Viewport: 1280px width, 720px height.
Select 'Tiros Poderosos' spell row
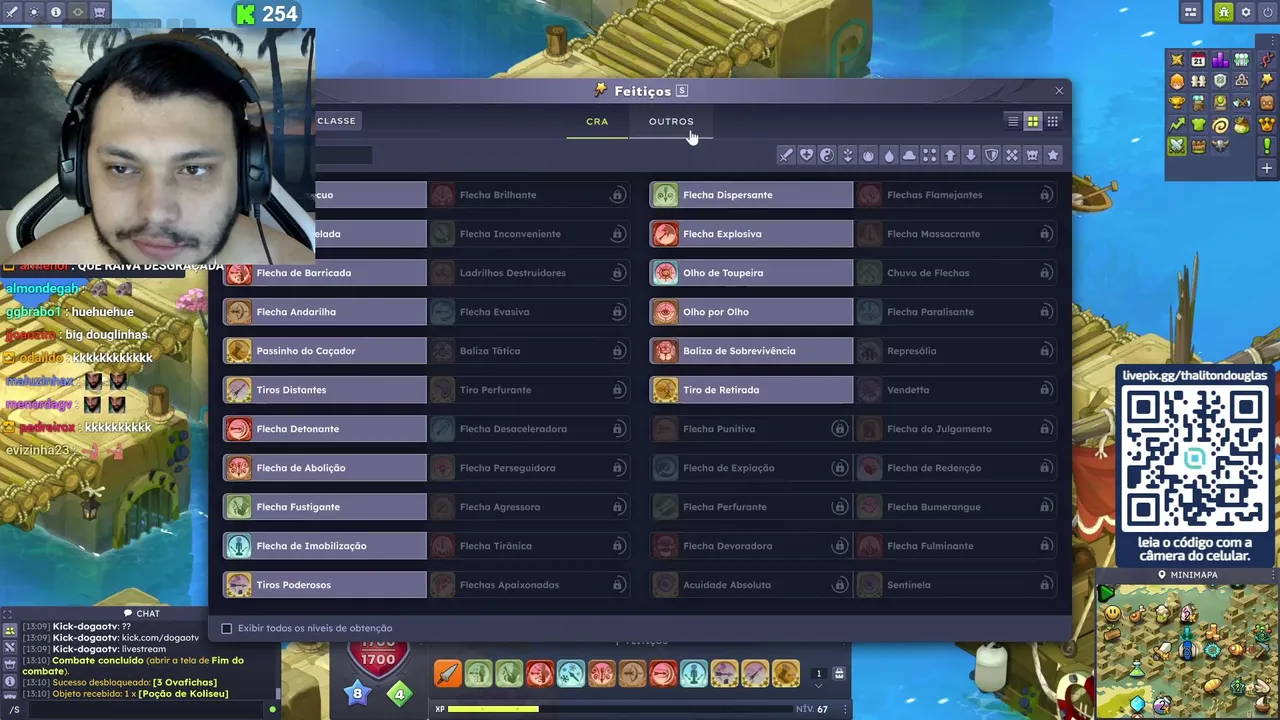click(x=324, y=585)
